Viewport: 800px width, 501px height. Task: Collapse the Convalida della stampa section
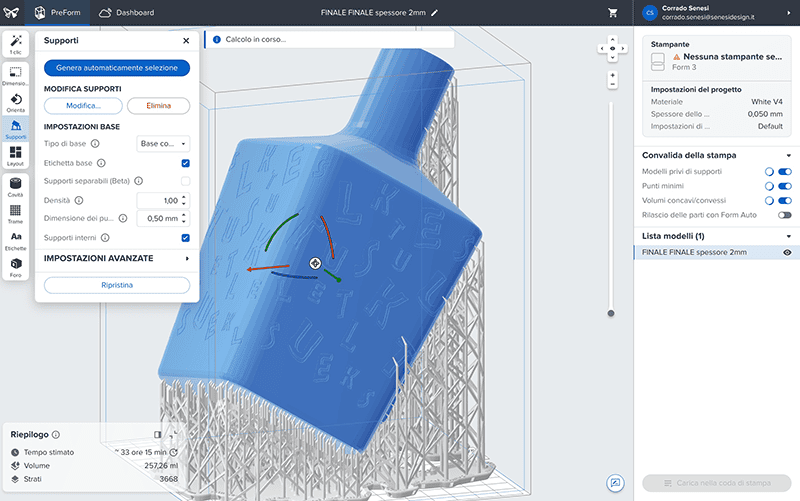(x=789, y=156)
